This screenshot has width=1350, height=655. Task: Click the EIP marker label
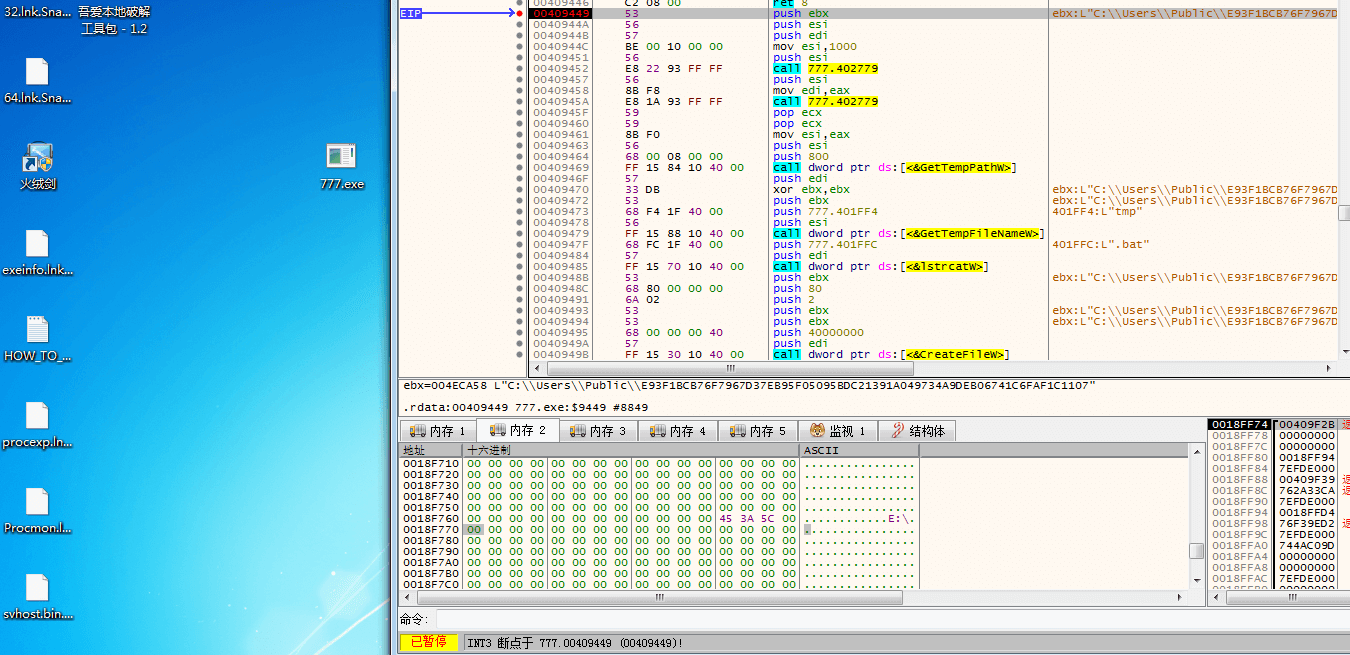click(410, 14)
